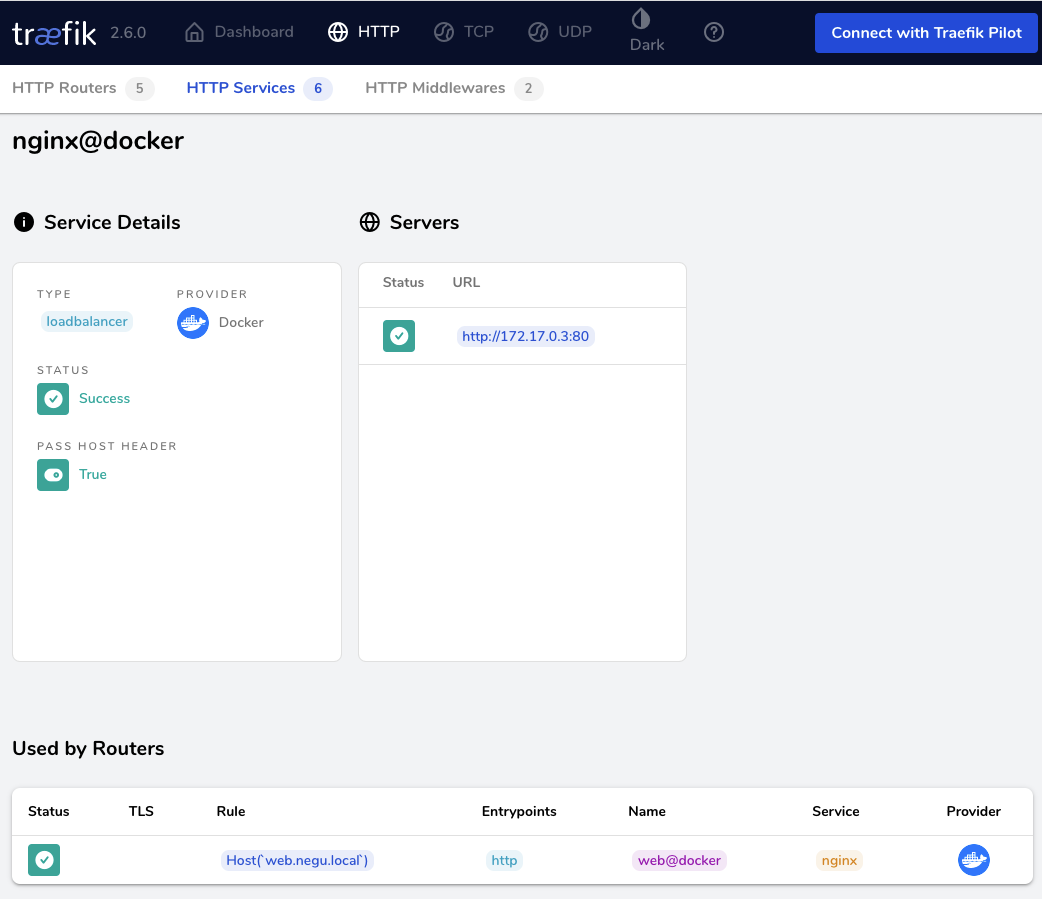Click the Dashboard home icon in navigation
The width and height of the screenshot is (1042, 899).
pos(194,31)
